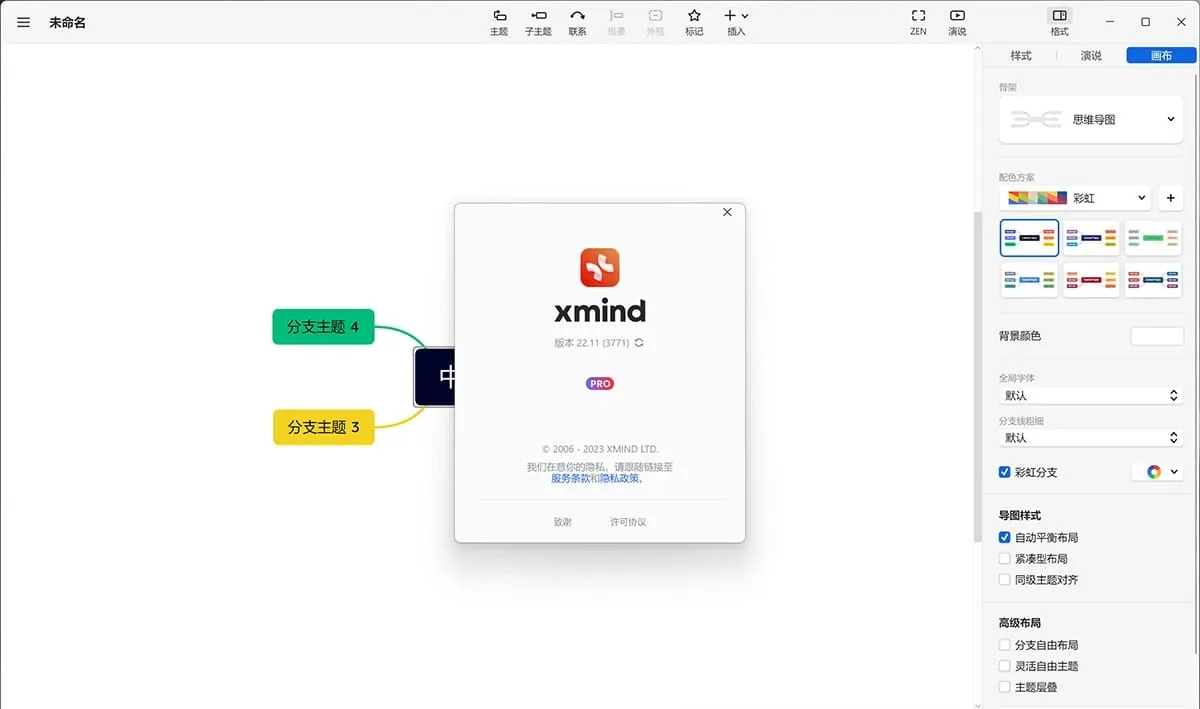Open 分支线粗细 dropdown
Screen dimensions: 1200x709
click(1091, 438)
